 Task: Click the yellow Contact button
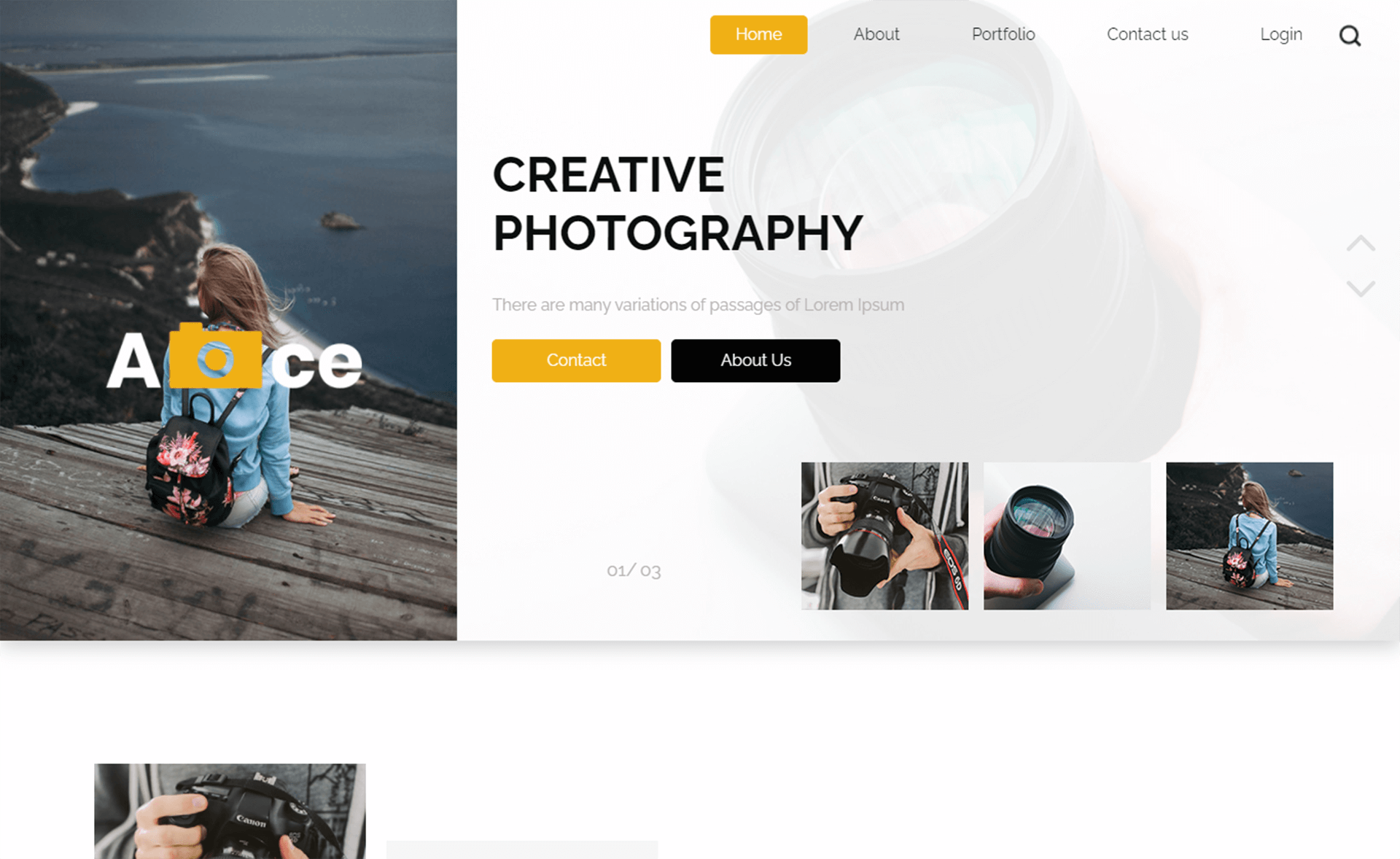tap(575, 360)
